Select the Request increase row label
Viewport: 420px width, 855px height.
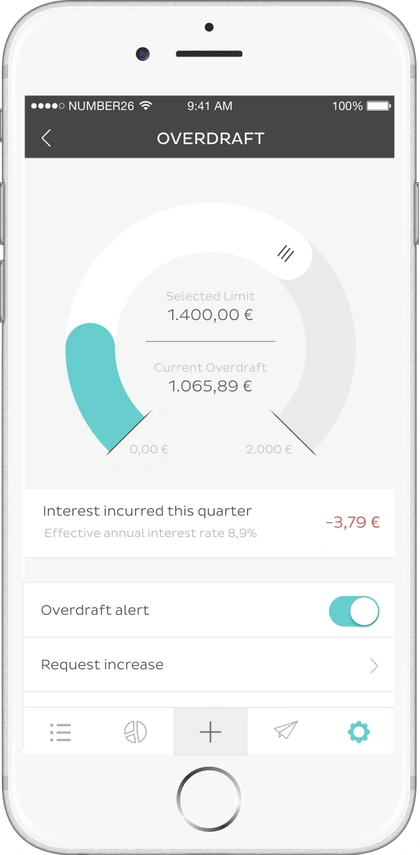pyautogui.click(x=102, y=665)
